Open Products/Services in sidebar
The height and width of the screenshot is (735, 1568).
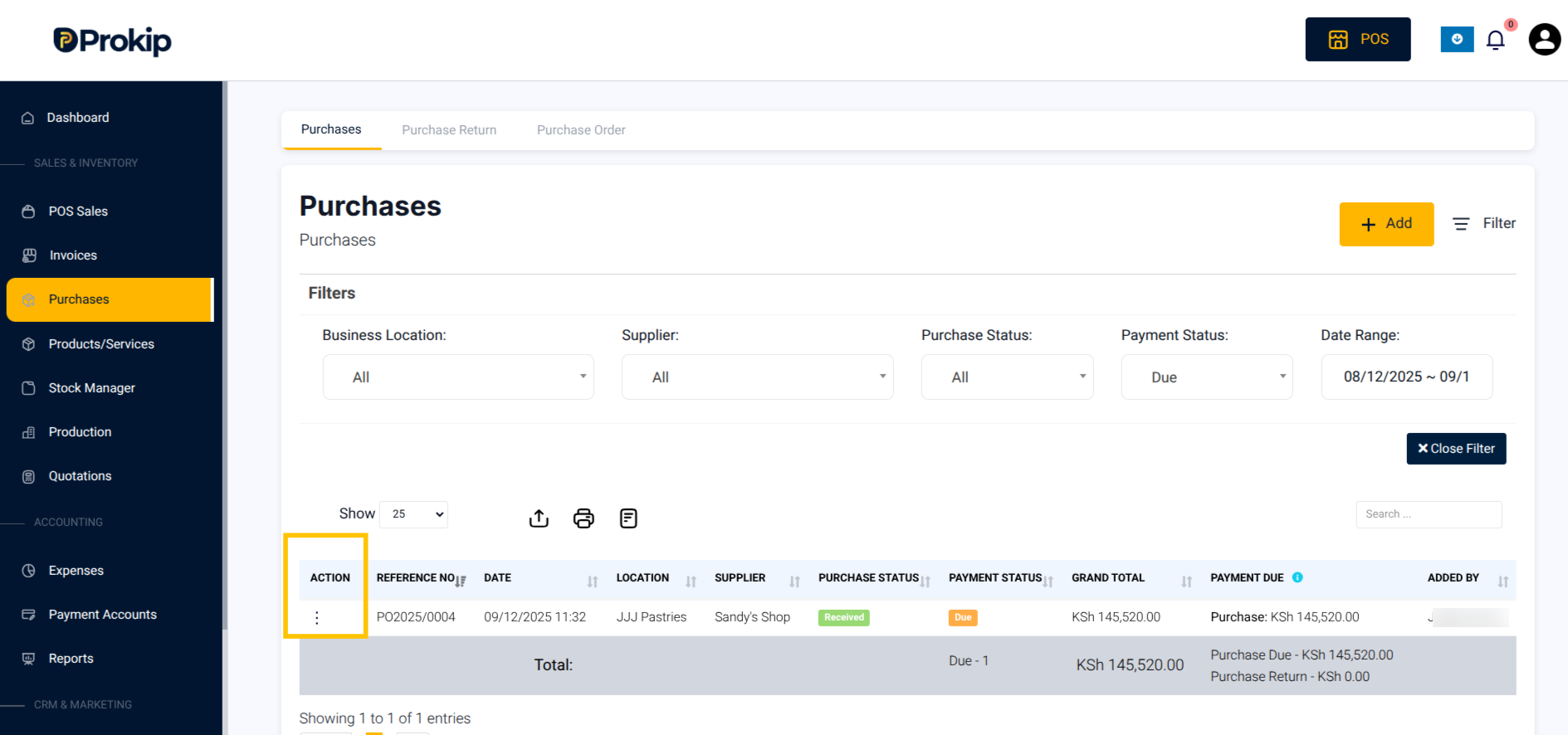101,344
